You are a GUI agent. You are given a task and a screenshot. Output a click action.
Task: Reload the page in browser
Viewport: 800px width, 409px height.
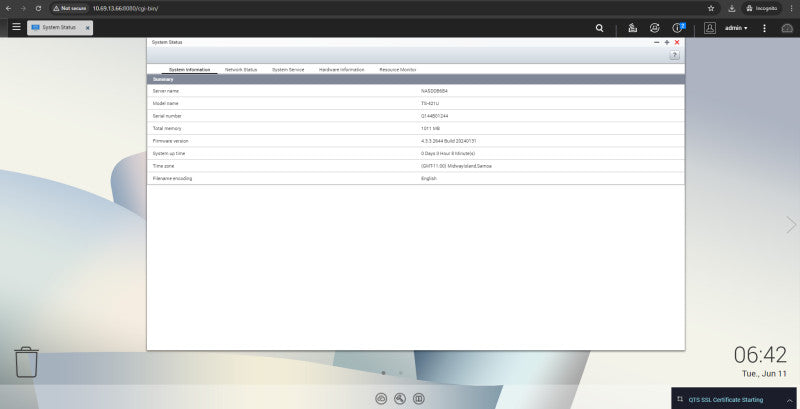click(x=38, y=9)
